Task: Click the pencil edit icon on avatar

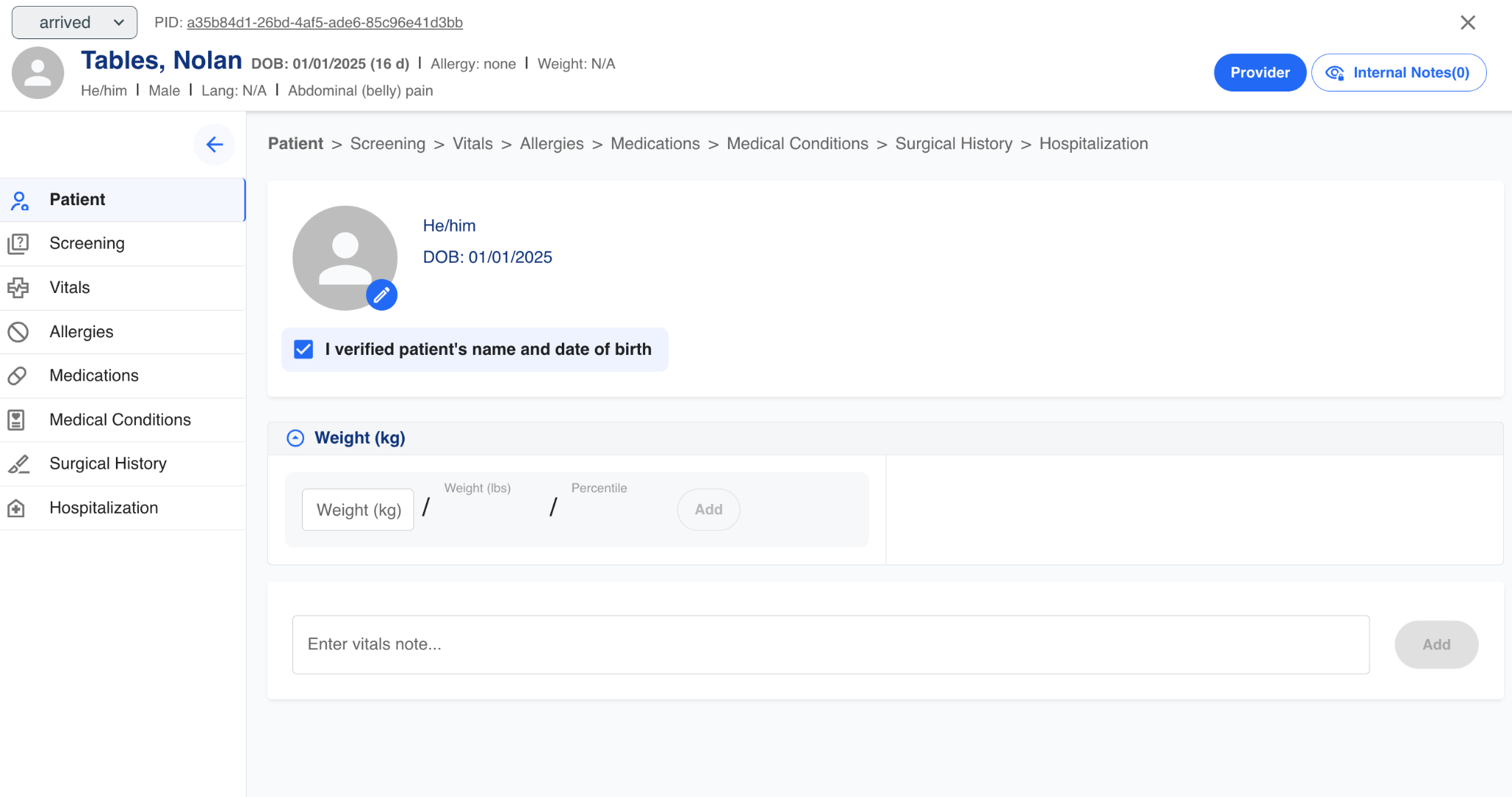Action: point(382,295)
